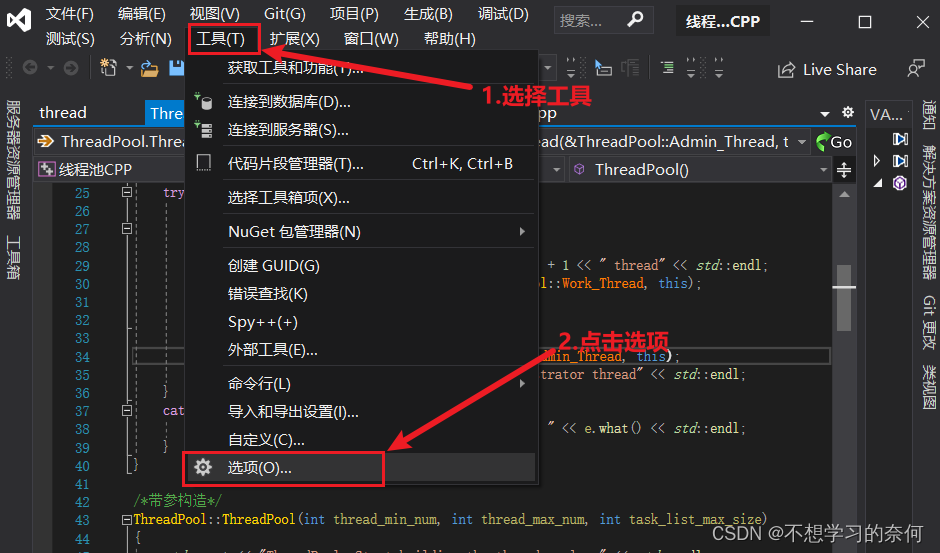This screenshot has width=940, height=553.
Task: Collapse catch block at line 37
Action: (x=126, y=411)
